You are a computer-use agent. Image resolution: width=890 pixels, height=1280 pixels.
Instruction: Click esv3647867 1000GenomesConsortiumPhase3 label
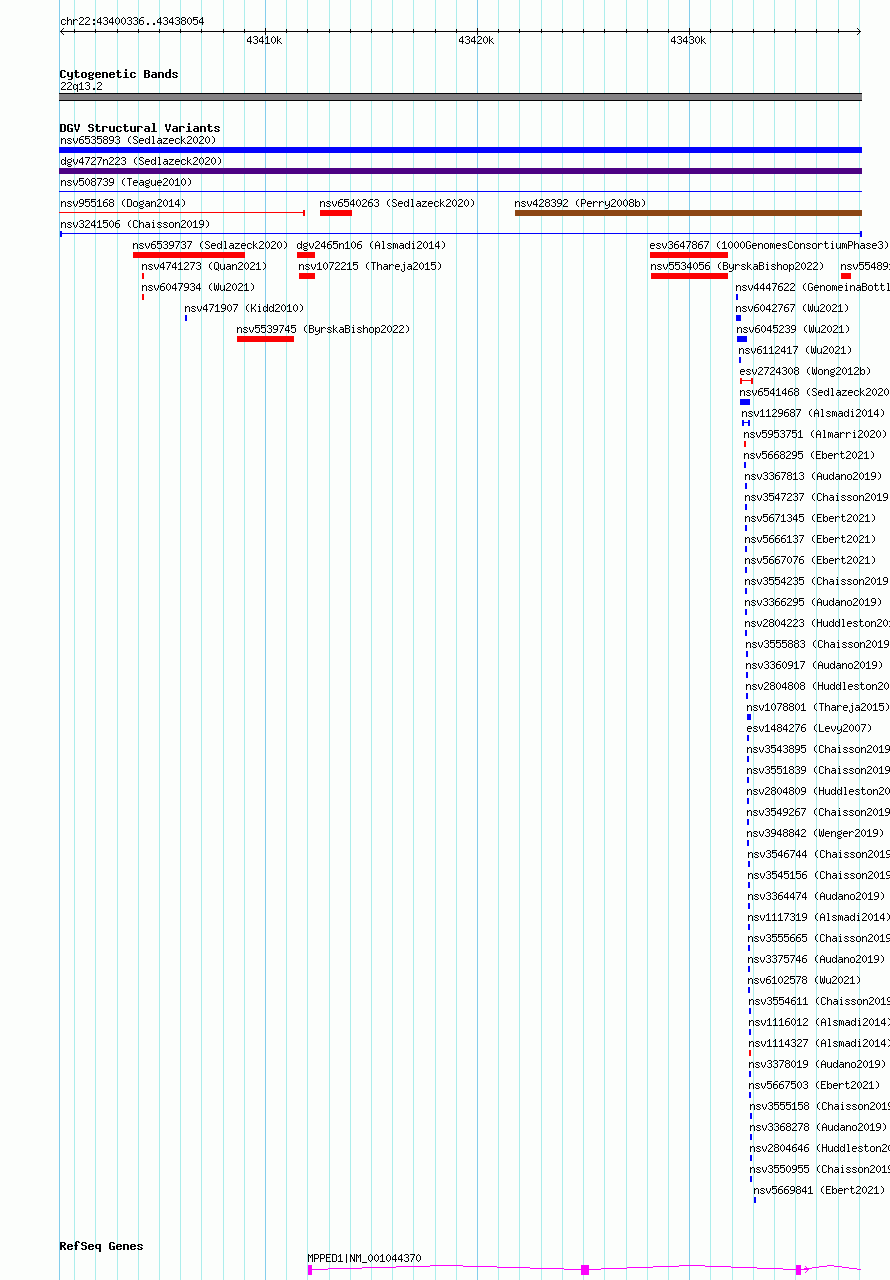(769, 245)
